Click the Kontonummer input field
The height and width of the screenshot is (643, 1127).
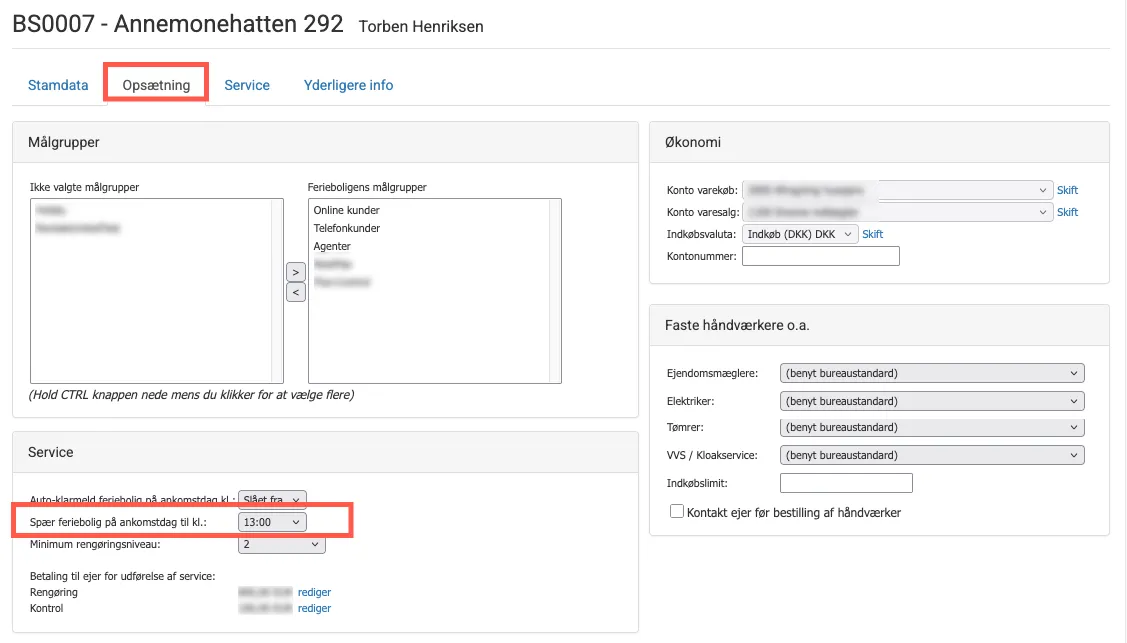(820, 256)
